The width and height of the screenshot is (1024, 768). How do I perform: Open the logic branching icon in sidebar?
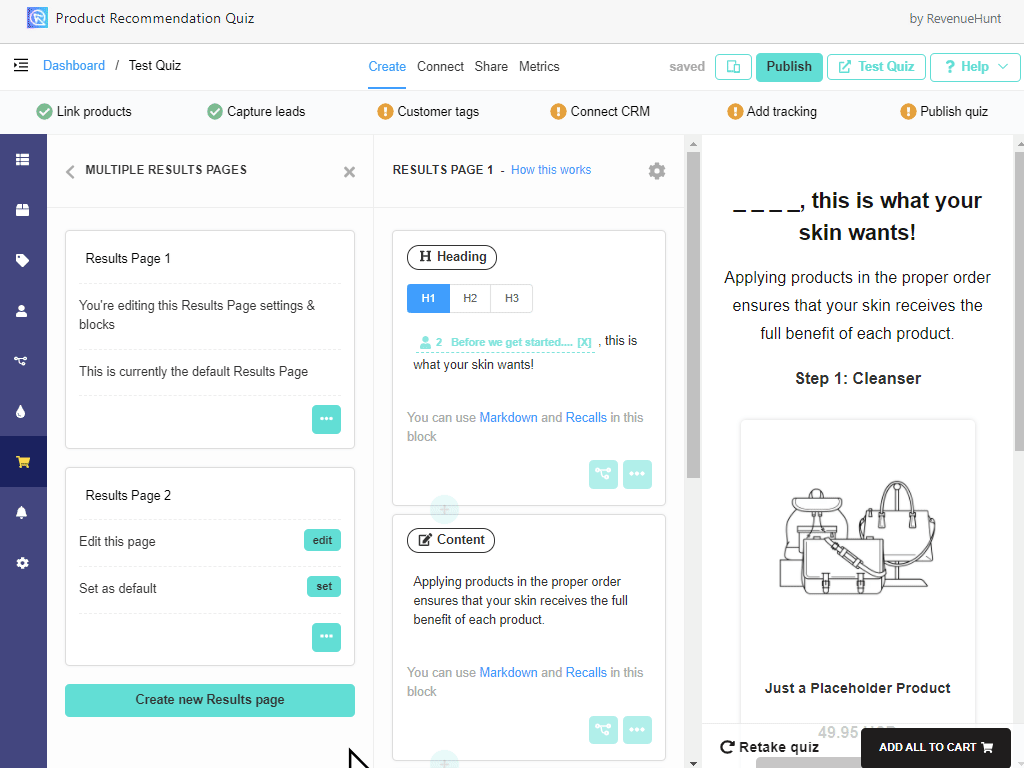click(21, 360)
